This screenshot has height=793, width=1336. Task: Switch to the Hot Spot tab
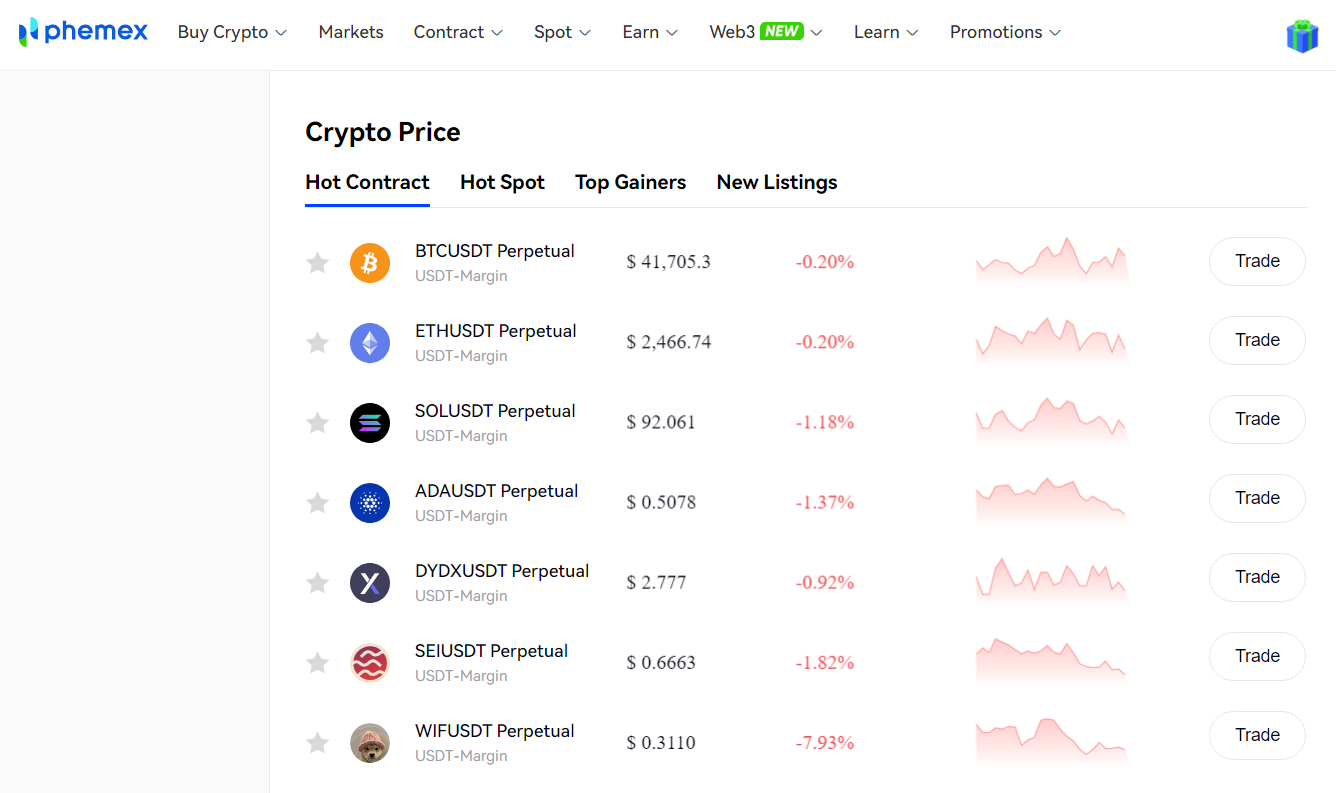click(x=502, y=182)
